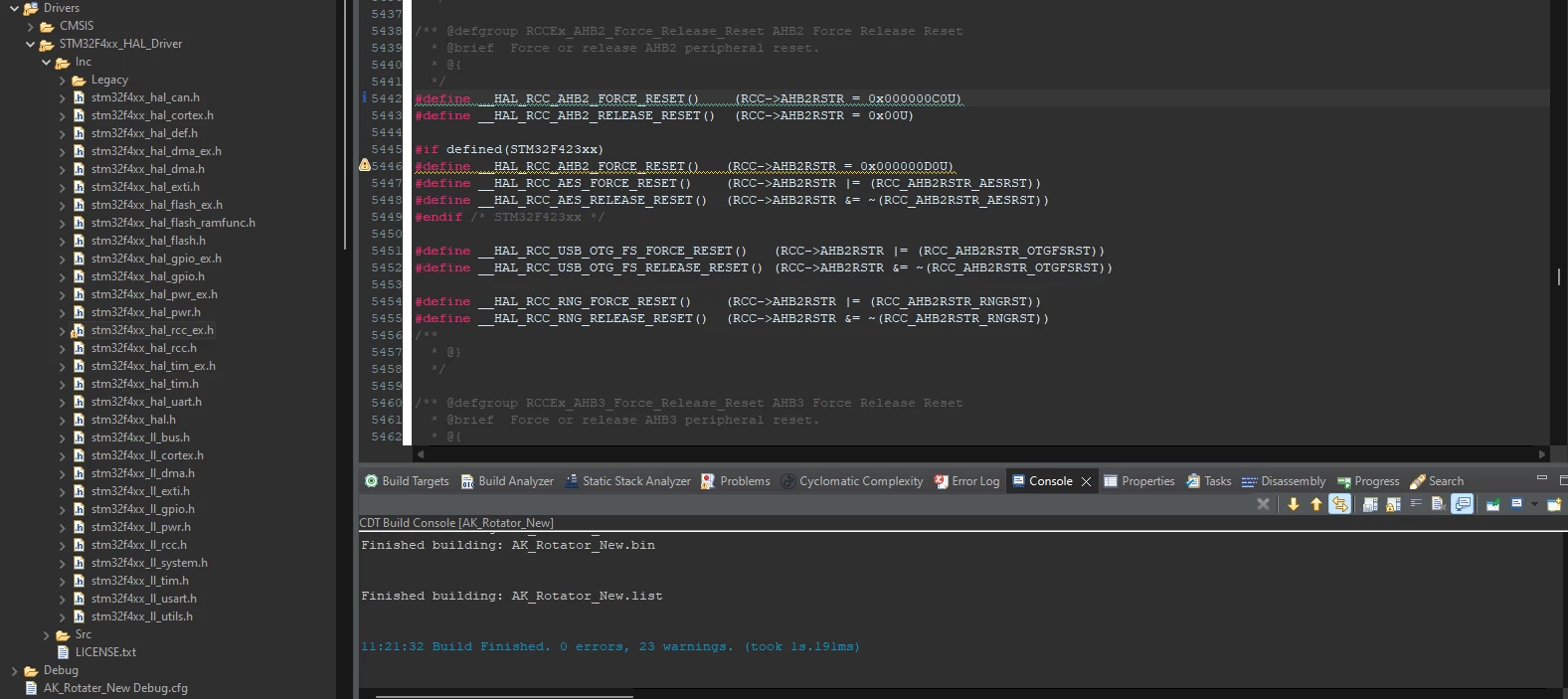
Task: Open the stm32f4xx_hal_gpio.h header icon
Action: coord(79,276)
